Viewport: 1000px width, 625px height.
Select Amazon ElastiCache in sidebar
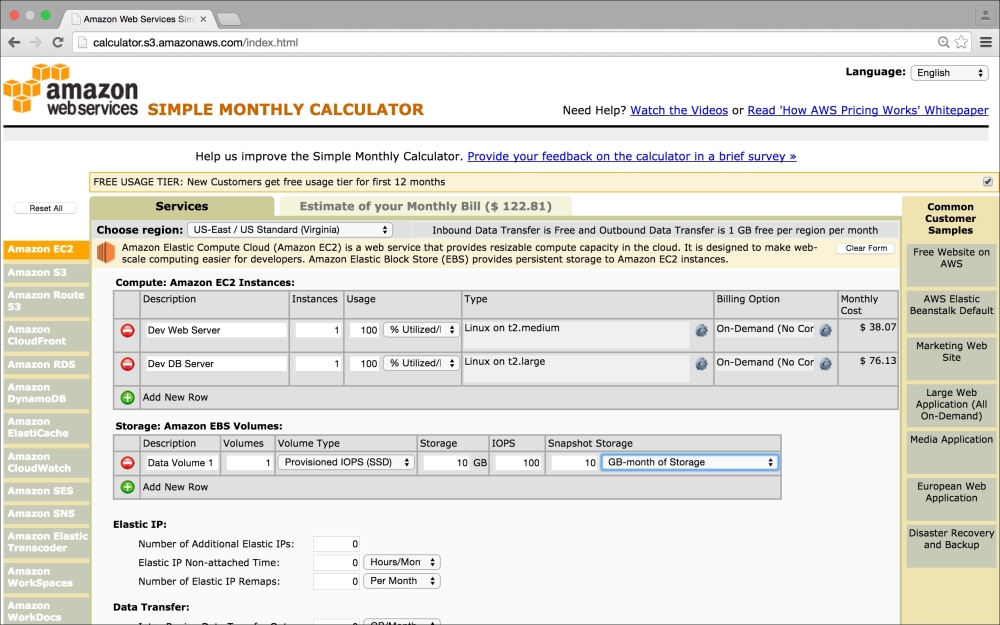tap(46, 427)
